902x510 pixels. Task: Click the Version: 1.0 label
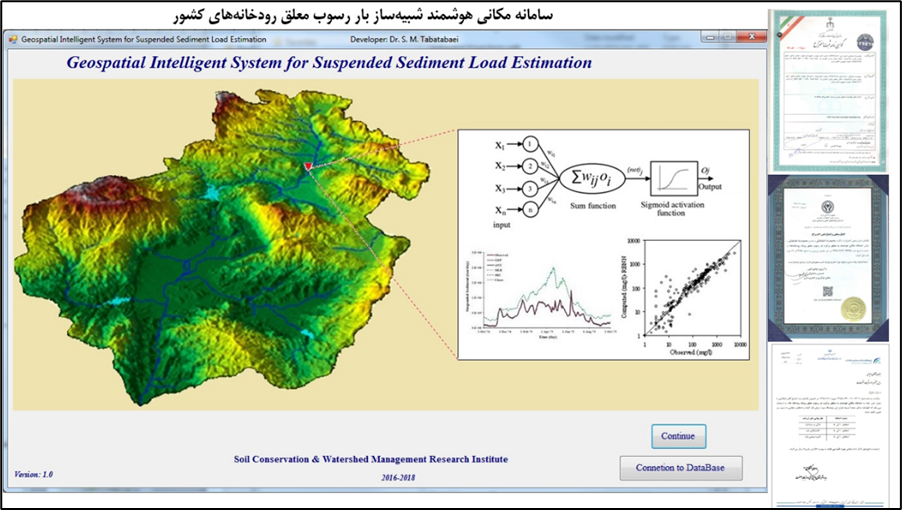tap(34, 473)
